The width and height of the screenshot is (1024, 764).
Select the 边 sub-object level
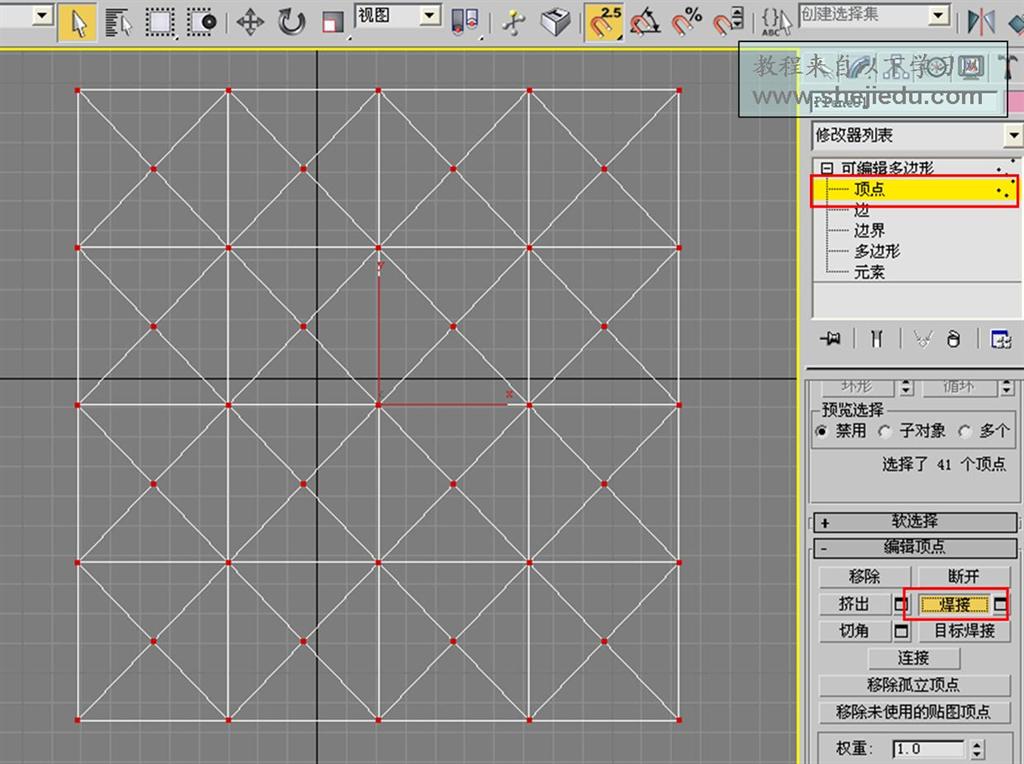[861, 210]
